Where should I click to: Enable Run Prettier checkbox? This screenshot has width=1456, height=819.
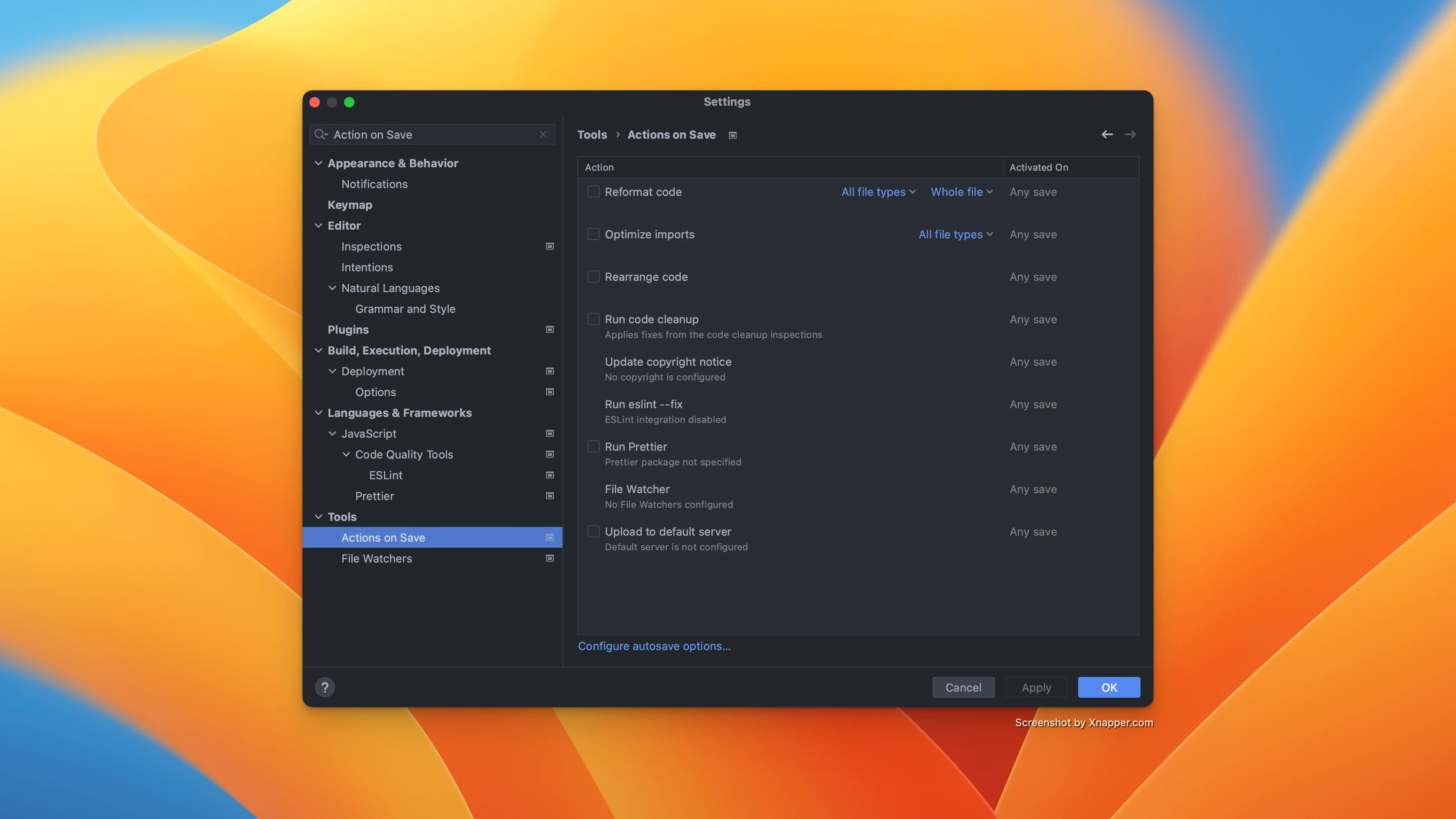[x=594, y=446]
